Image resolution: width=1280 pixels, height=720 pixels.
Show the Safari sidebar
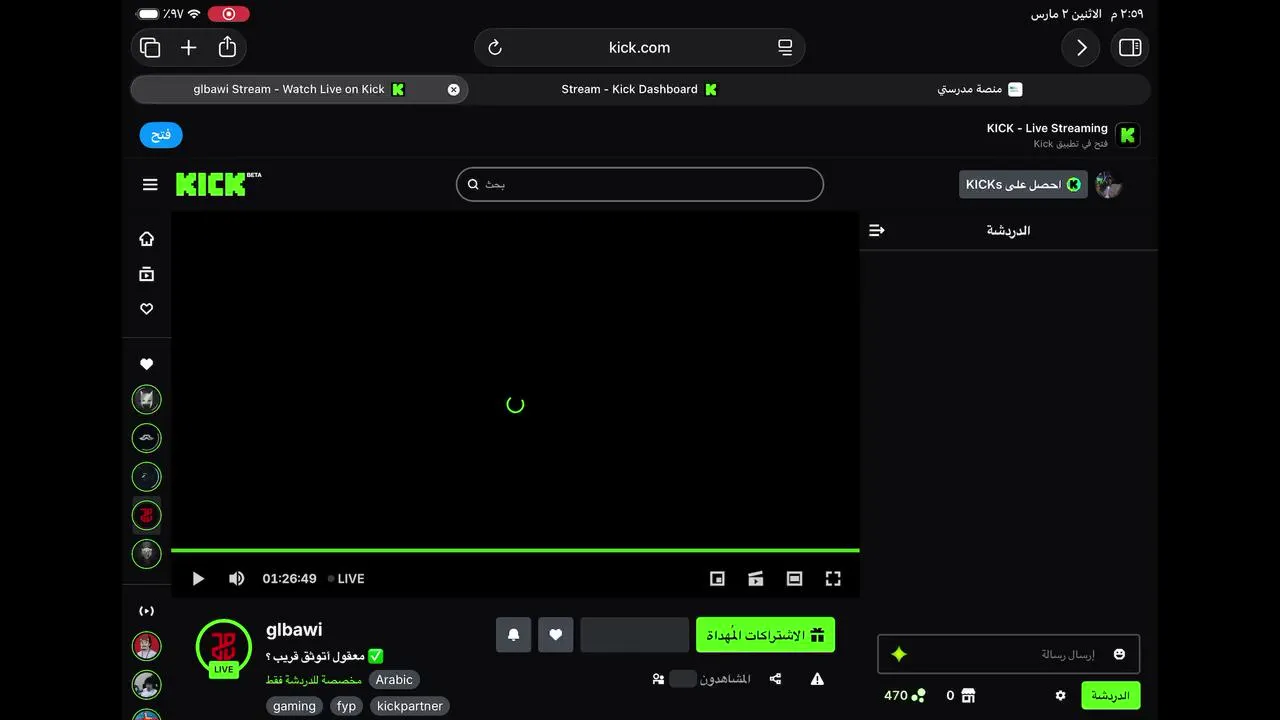(1130, 47)
